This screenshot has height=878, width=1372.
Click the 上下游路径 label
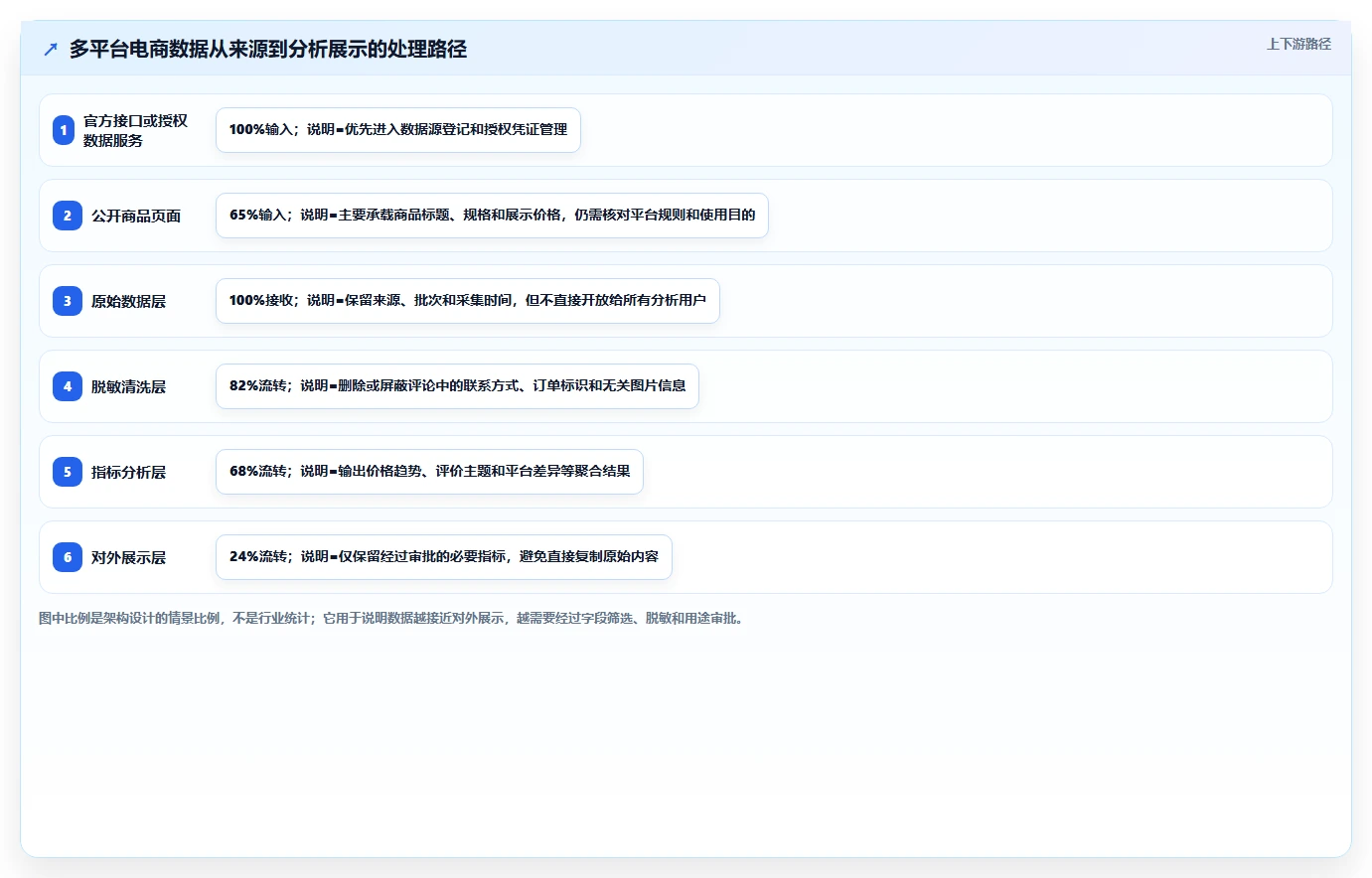pyautogui.click(x=1298, y=44)
